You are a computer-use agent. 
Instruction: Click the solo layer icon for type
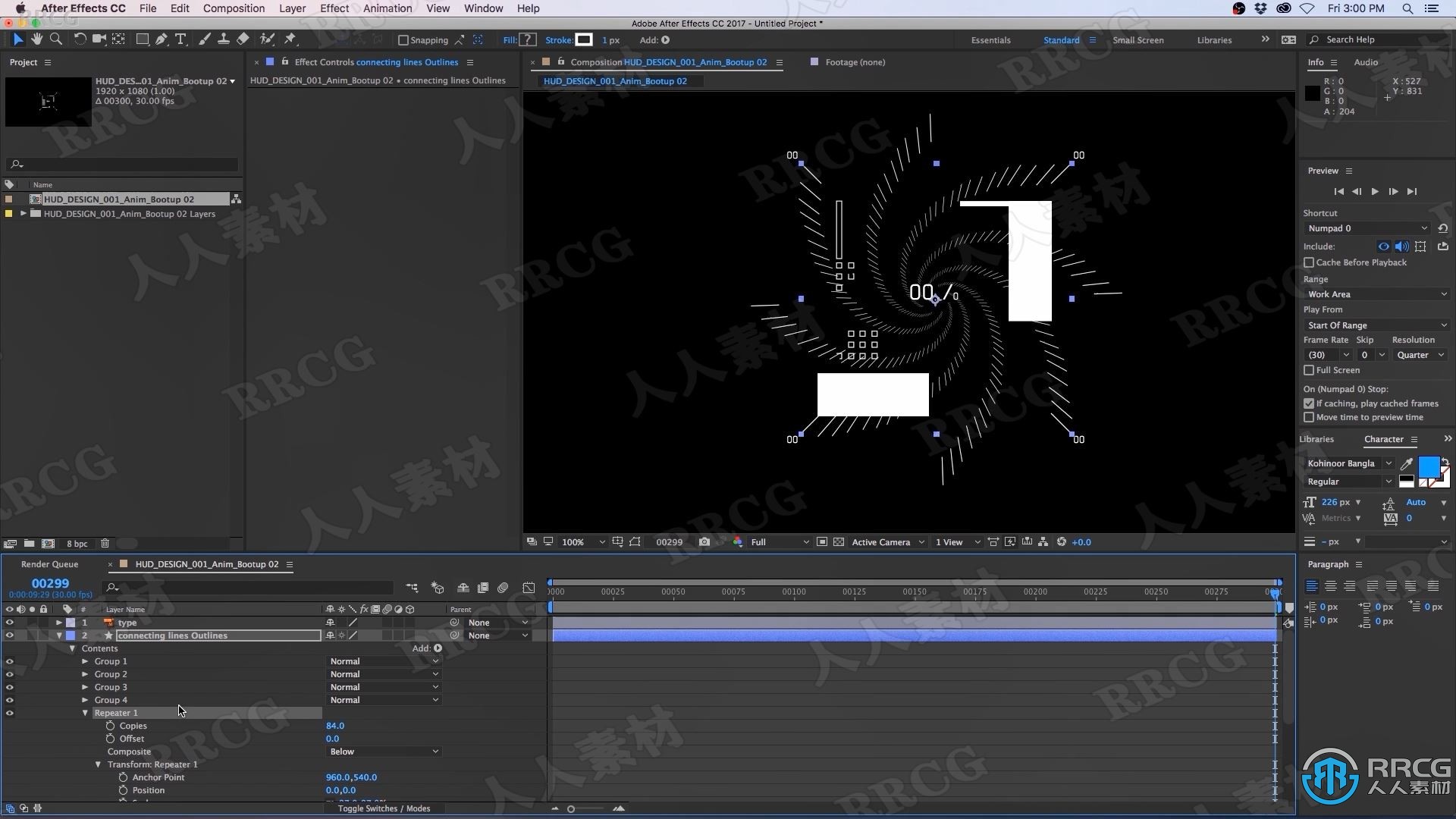point(31,622)
